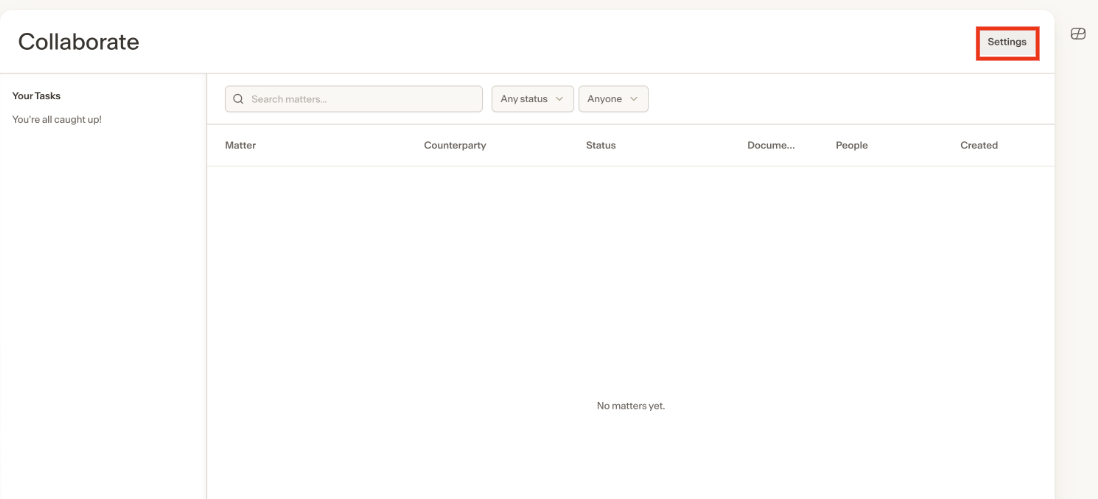Click the People column header
The height and width of the screenshot is (499, 1098).
click(x=852, y=146)
